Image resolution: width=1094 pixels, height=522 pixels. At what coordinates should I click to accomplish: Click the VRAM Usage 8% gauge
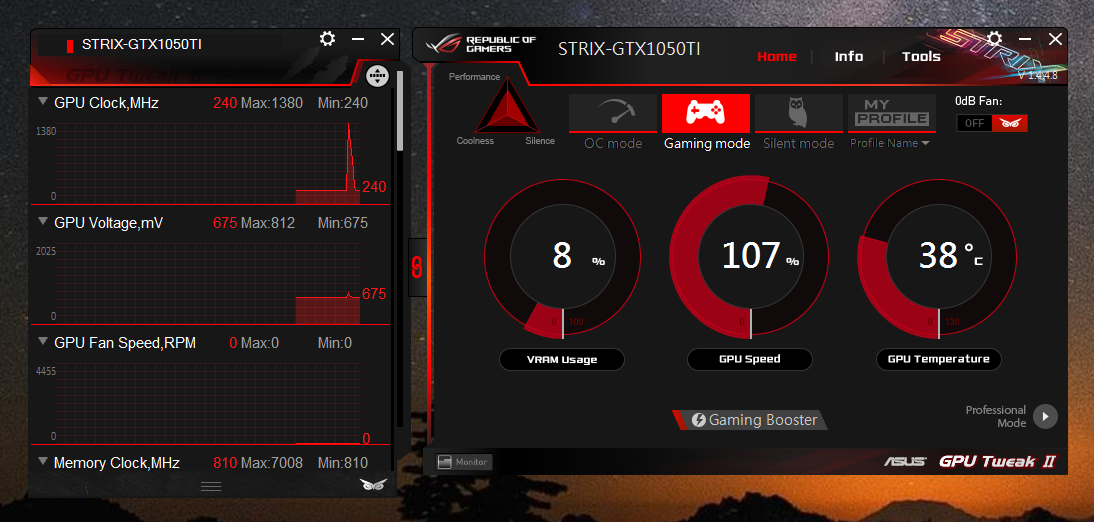(x=563, y=258)
